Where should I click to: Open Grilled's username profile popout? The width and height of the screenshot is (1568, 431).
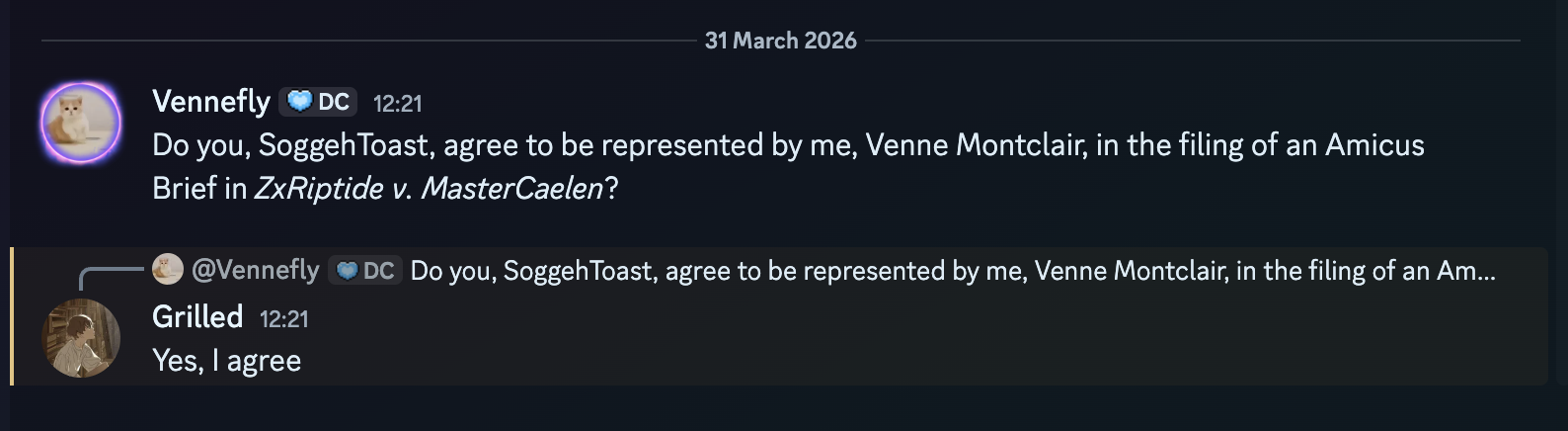coord(197,316)
